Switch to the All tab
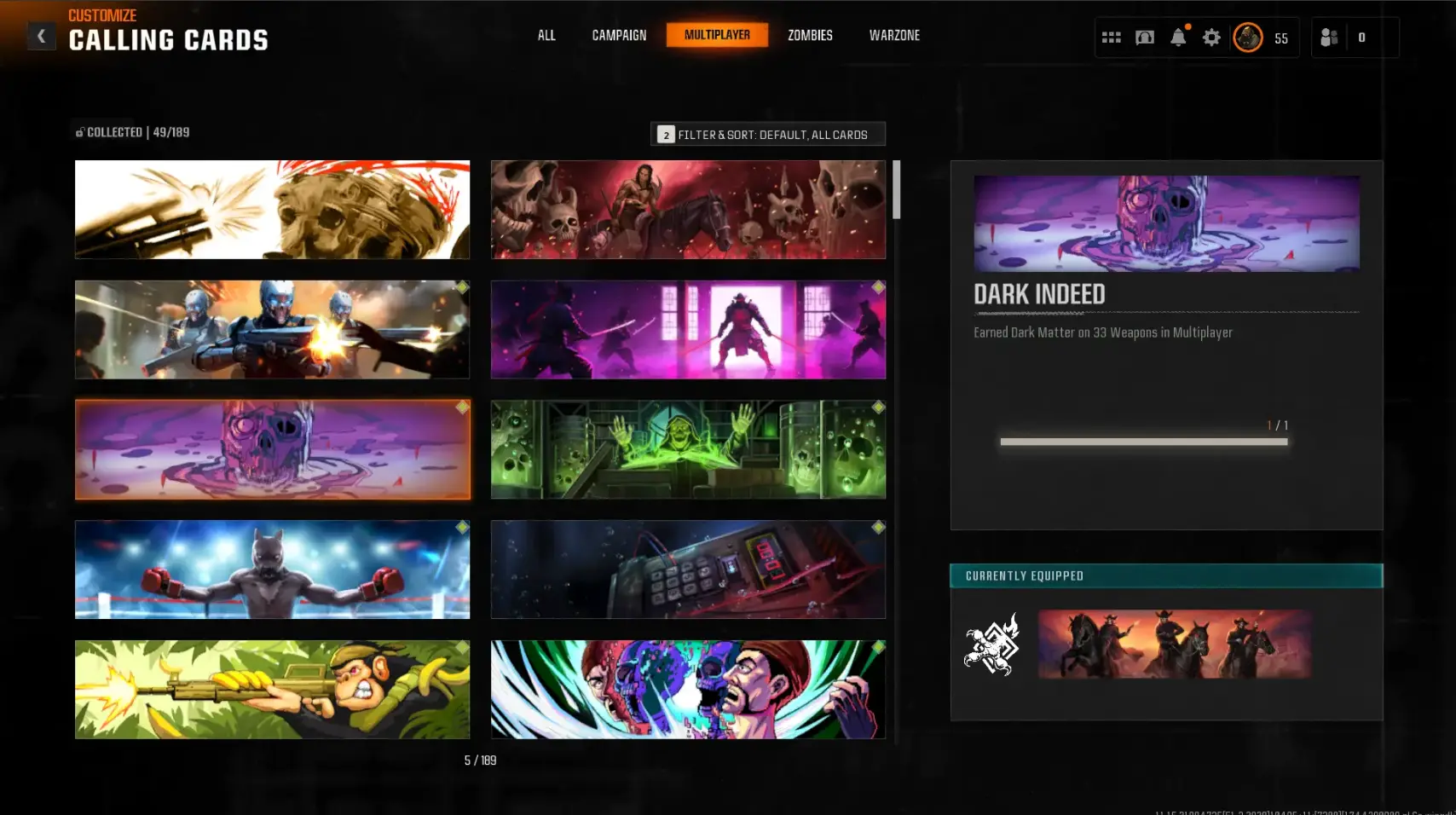 546,35
